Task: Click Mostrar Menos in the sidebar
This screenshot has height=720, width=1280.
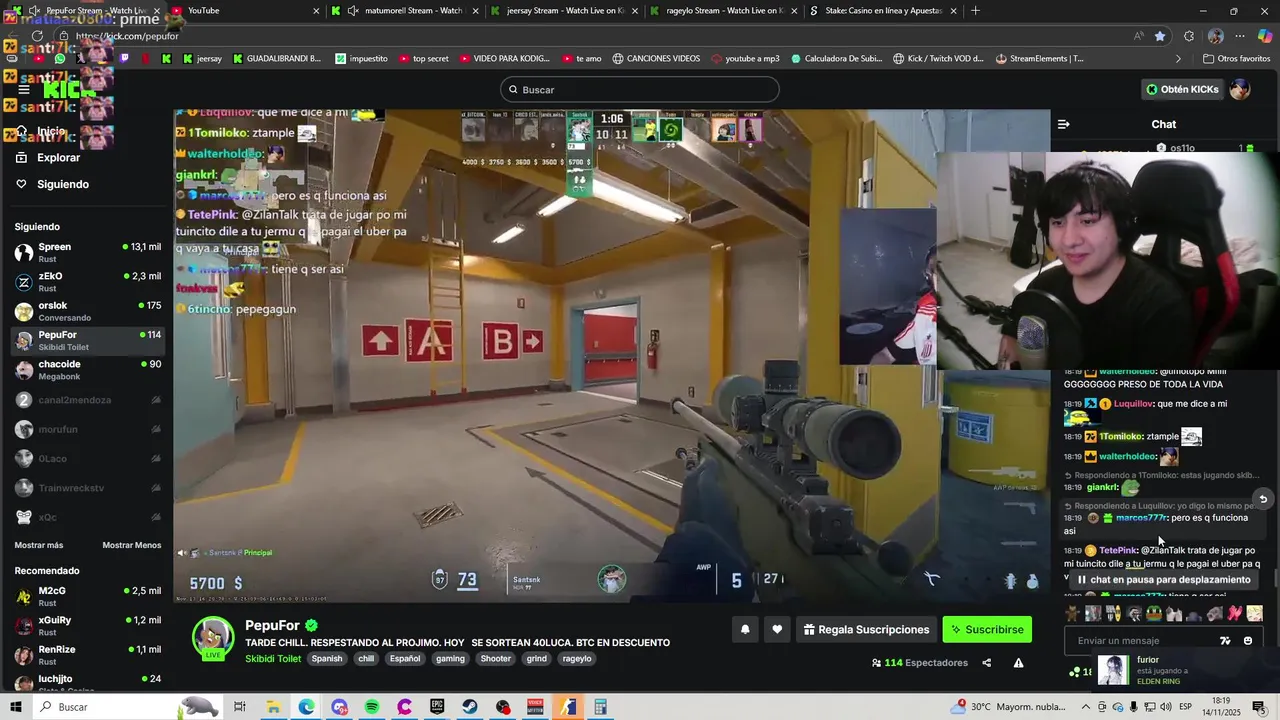Action: click(x=132, y=545)
